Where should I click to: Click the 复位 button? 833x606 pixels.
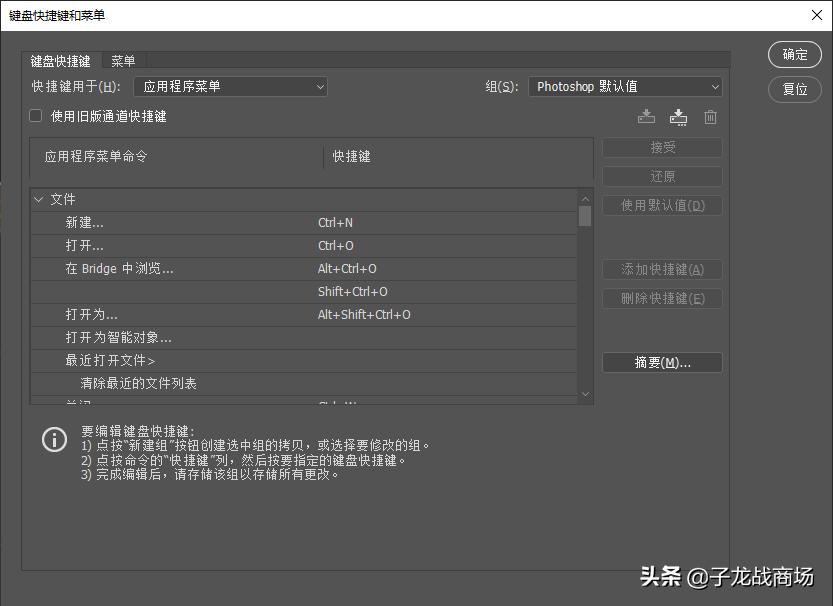click(x=794, y=89)
